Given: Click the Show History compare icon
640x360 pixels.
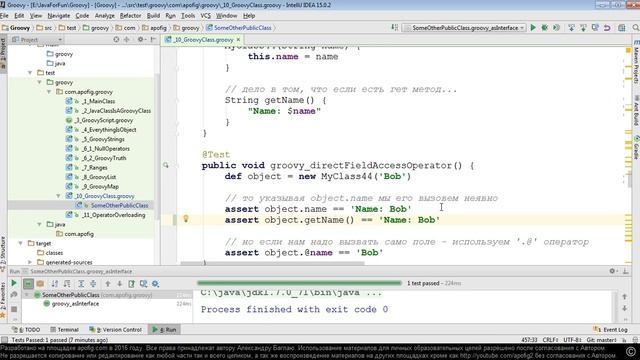Looking at the screenshot, I should click(595, 28).
